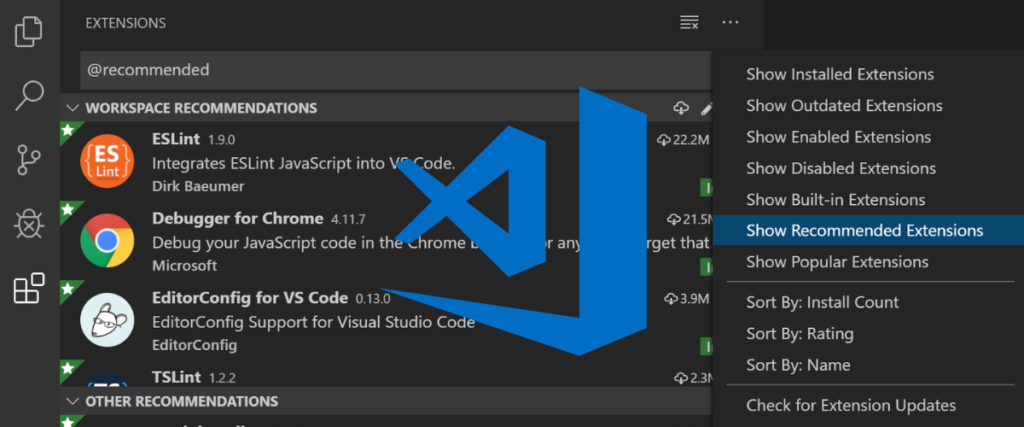Choose Check for Extension Updates

click(851, 405)
